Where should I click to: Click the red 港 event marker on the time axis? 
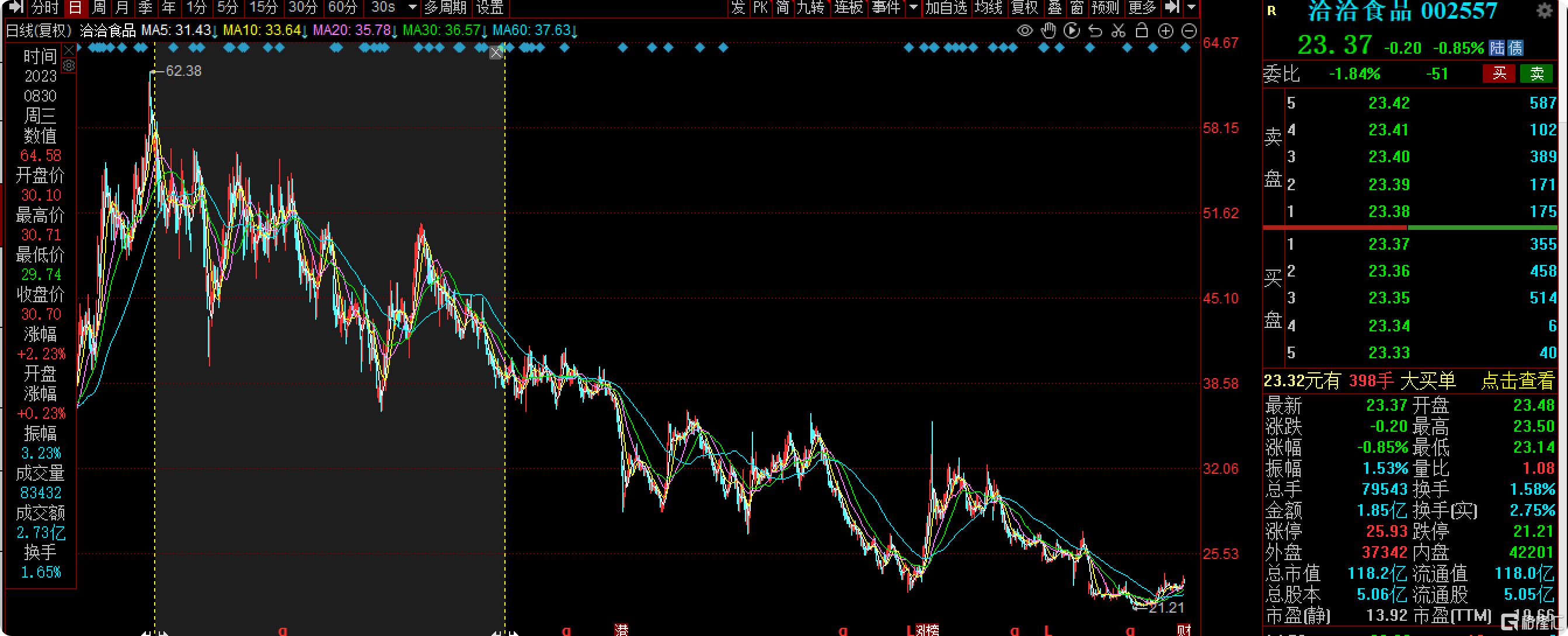(x=621, y=630)
